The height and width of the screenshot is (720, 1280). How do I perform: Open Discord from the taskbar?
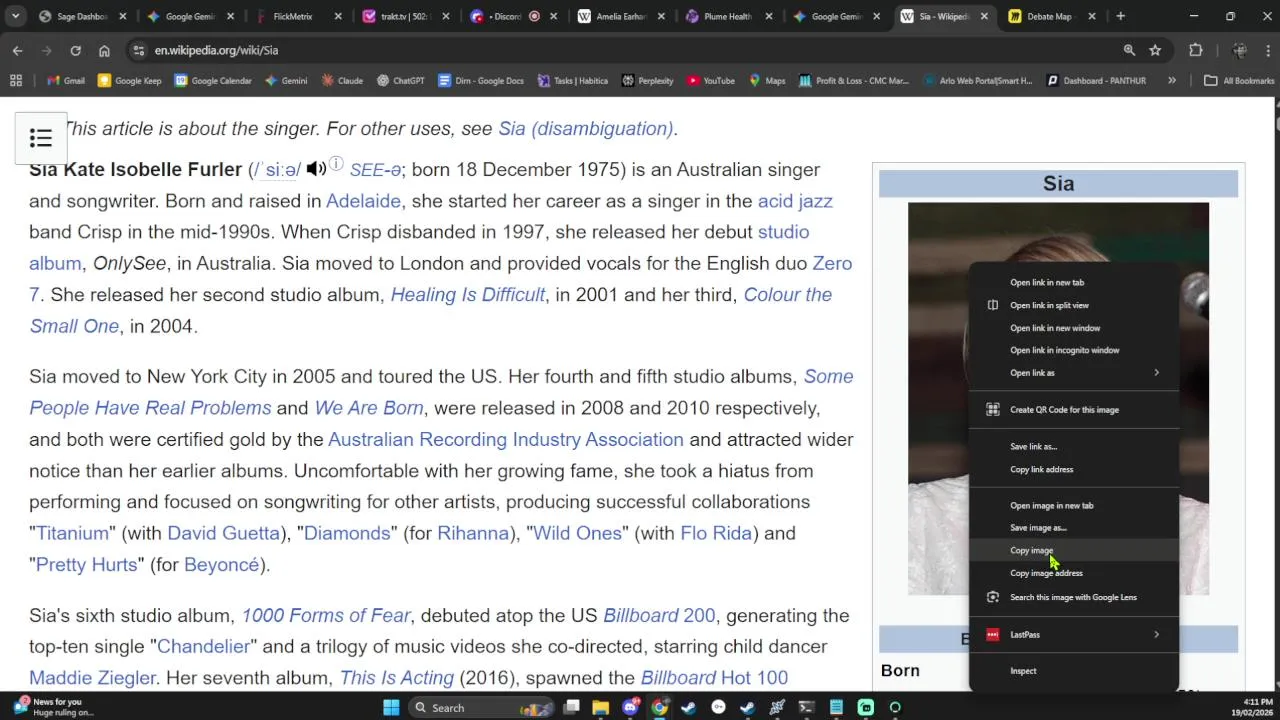point(630,708)
